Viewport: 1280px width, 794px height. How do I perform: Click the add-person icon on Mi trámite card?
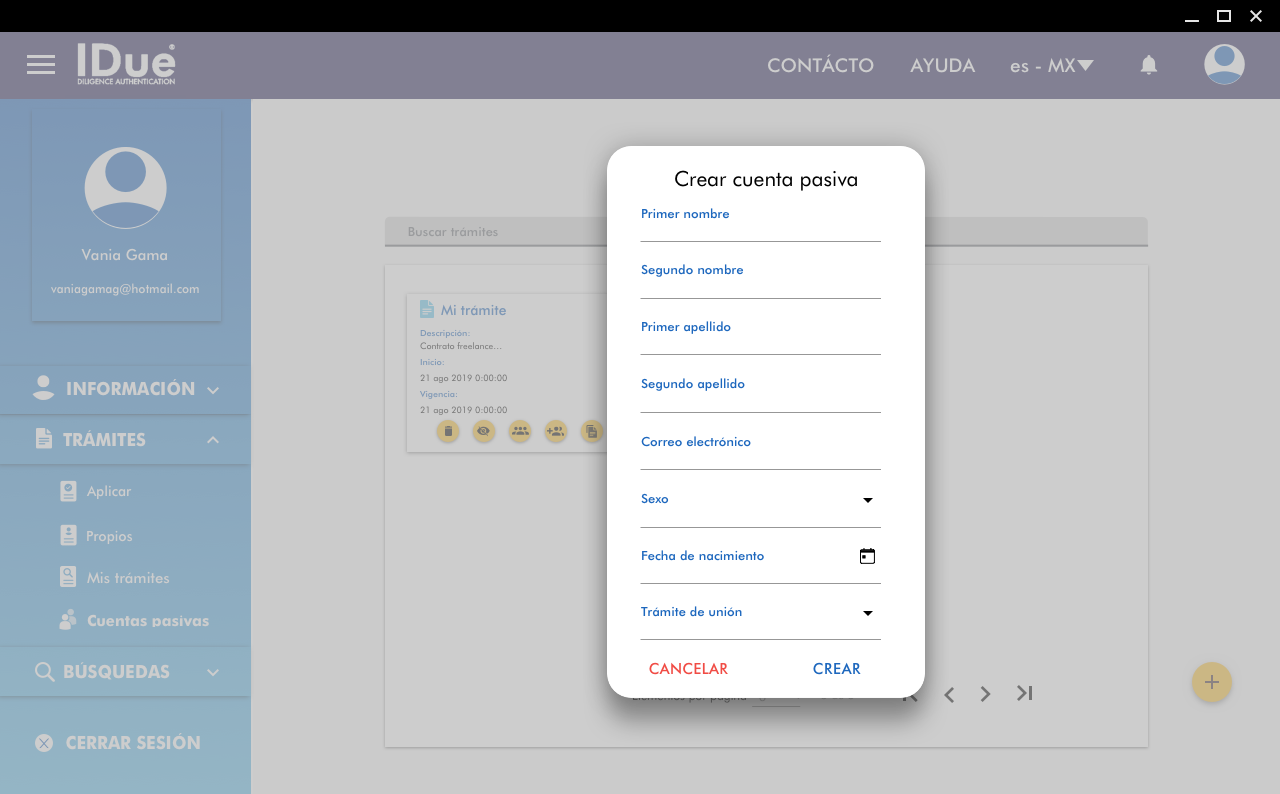click(556, 431)
